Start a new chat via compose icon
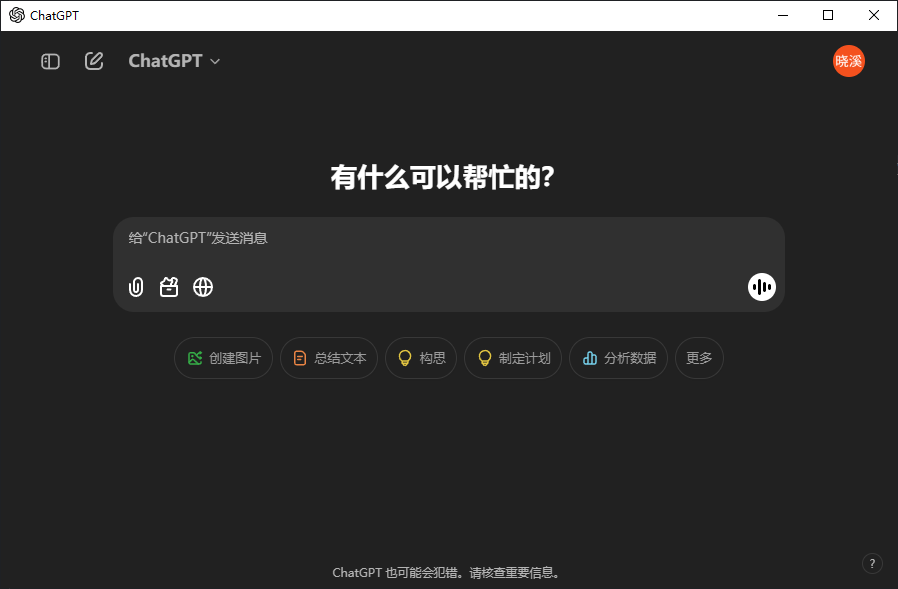Screen dimensions: 898x589 point(94,61)
